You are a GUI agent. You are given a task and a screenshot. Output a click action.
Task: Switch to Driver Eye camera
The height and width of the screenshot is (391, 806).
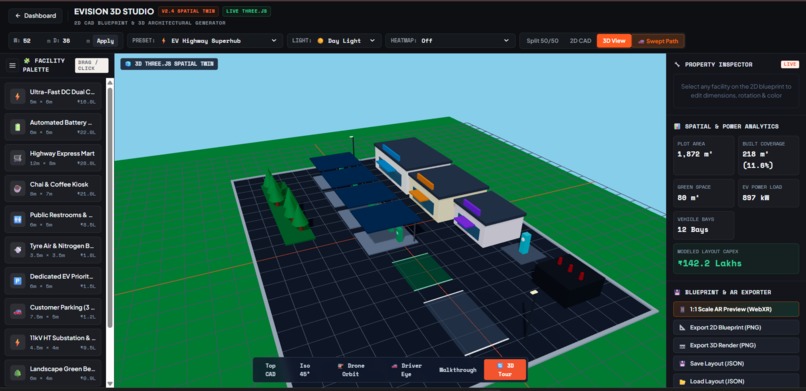[407, 370]
